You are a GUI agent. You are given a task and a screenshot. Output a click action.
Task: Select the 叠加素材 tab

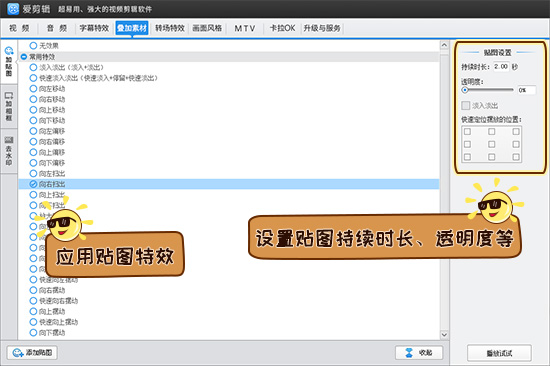point(132,28)
